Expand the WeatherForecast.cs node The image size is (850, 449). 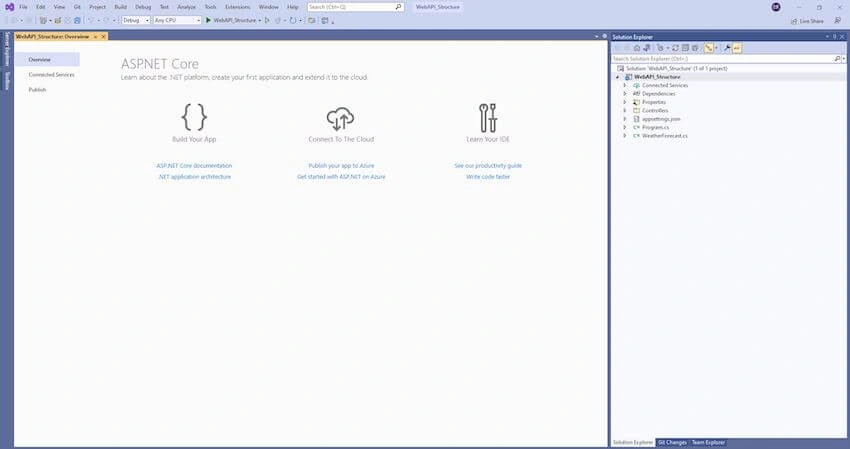(x=625, y=136)
